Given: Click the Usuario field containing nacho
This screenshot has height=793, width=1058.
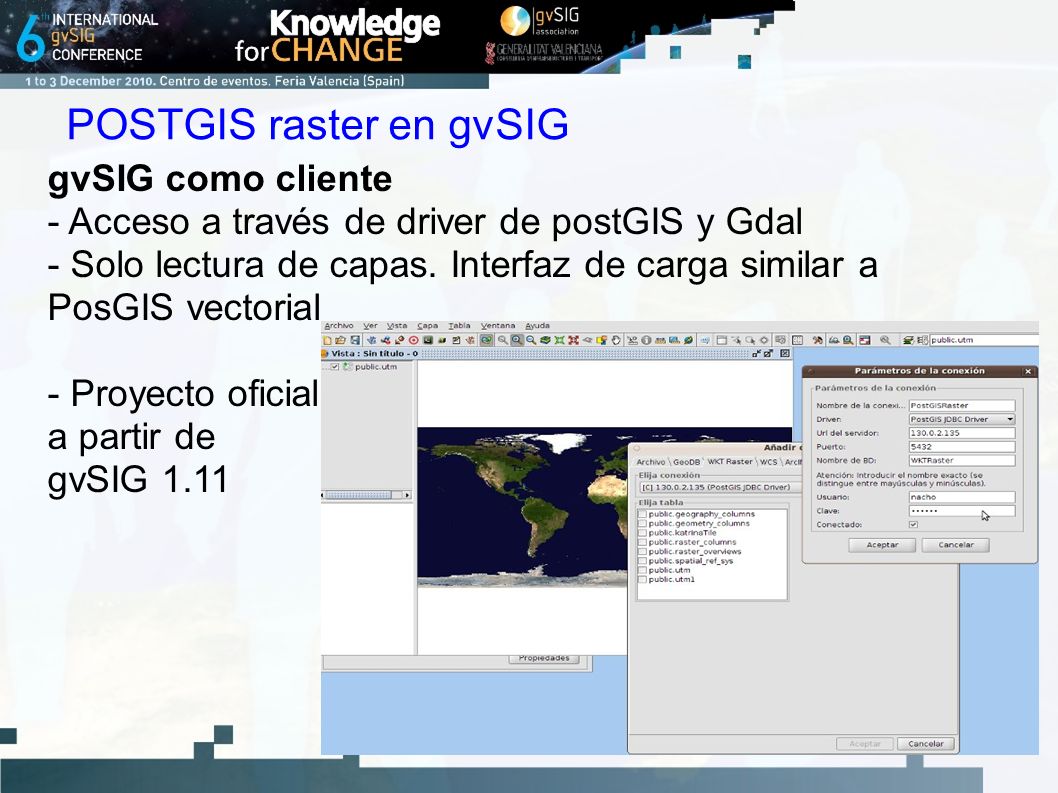Looking at the screenshot, I should 962,497.
